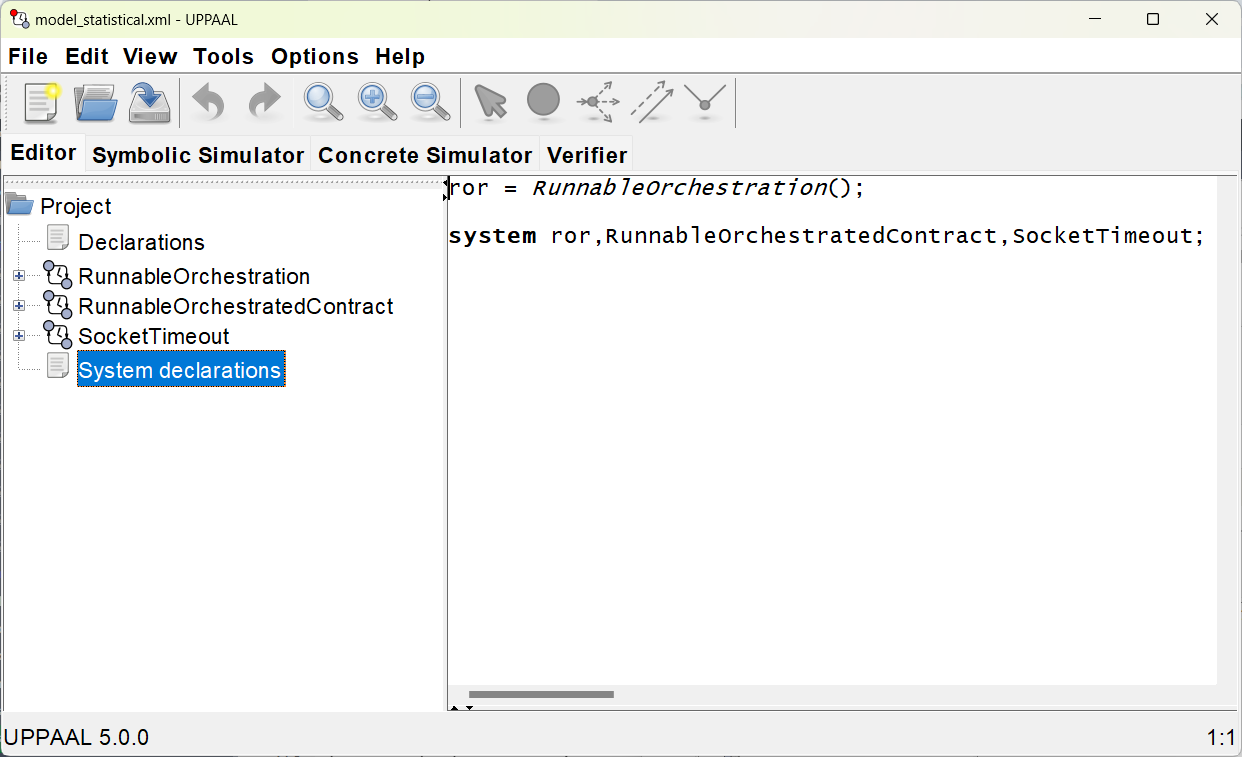Expand the RunnableOrchestratedContract tree node
This screenshot has width=1242, height=757.
[19, 306]
